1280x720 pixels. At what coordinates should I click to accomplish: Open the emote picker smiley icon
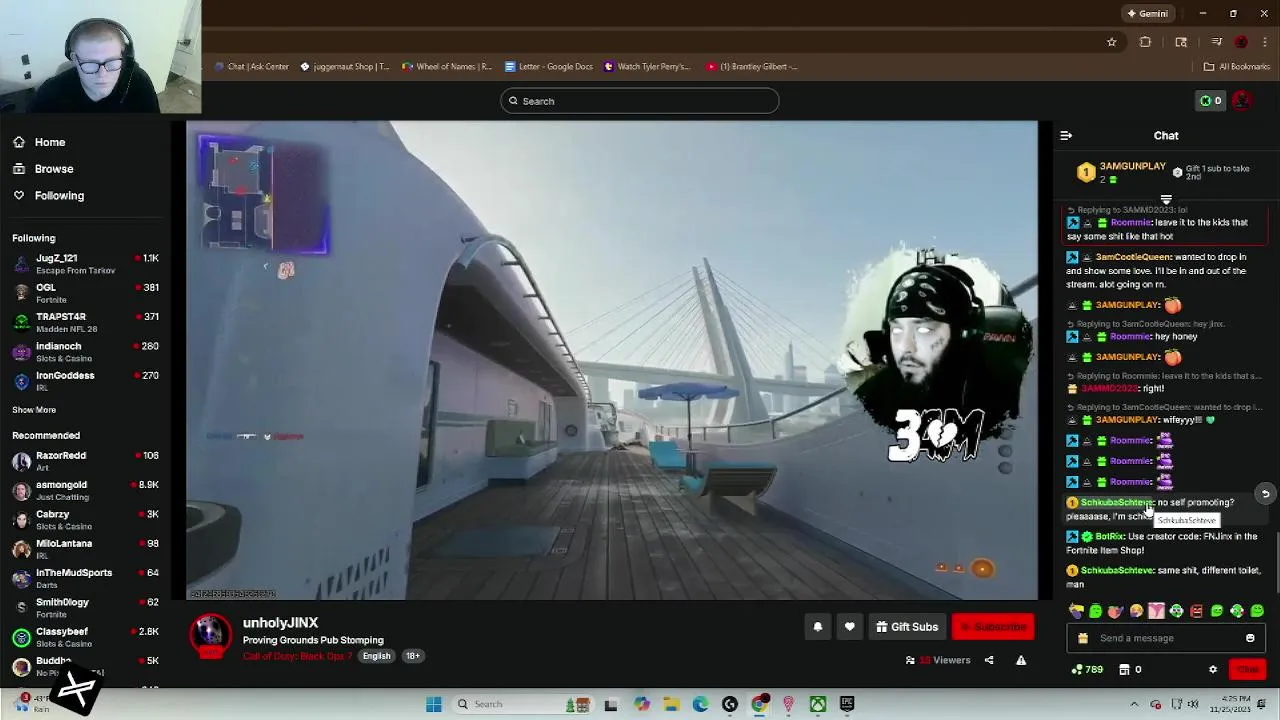(x=1250, y=638)
